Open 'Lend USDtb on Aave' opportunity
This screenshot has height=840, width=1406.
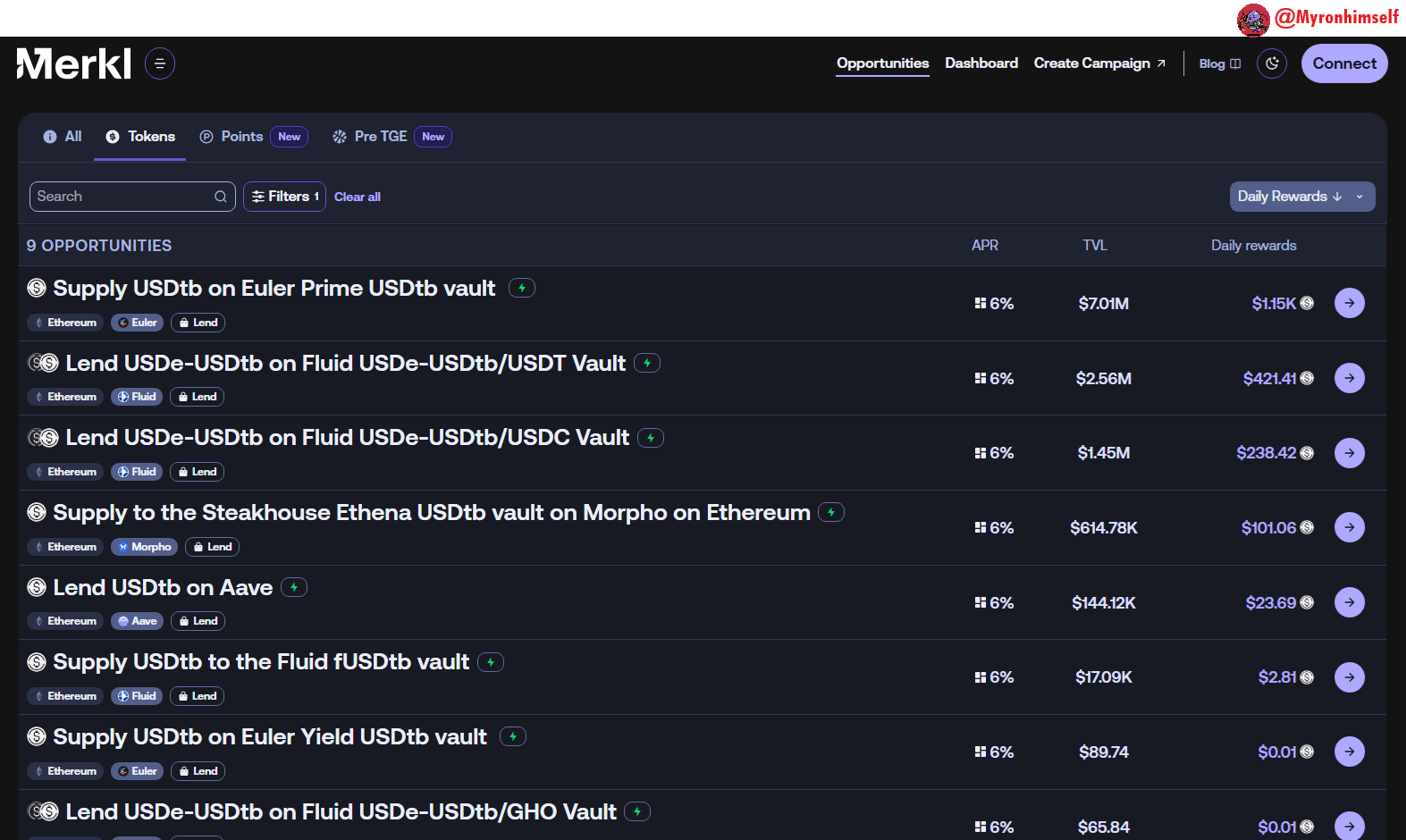point(163,587)
